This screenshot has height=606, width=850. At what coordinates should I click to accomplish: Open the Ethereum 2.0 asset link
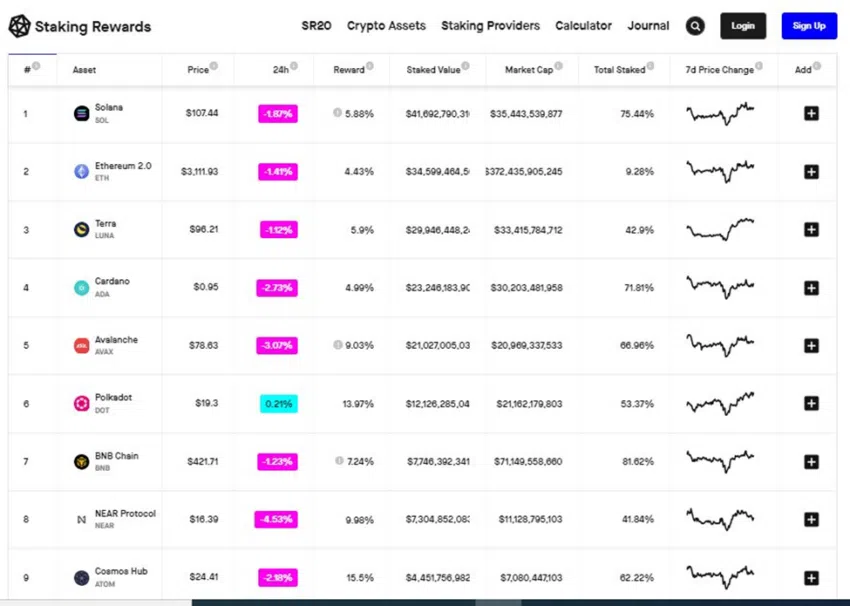coord(123,166)
